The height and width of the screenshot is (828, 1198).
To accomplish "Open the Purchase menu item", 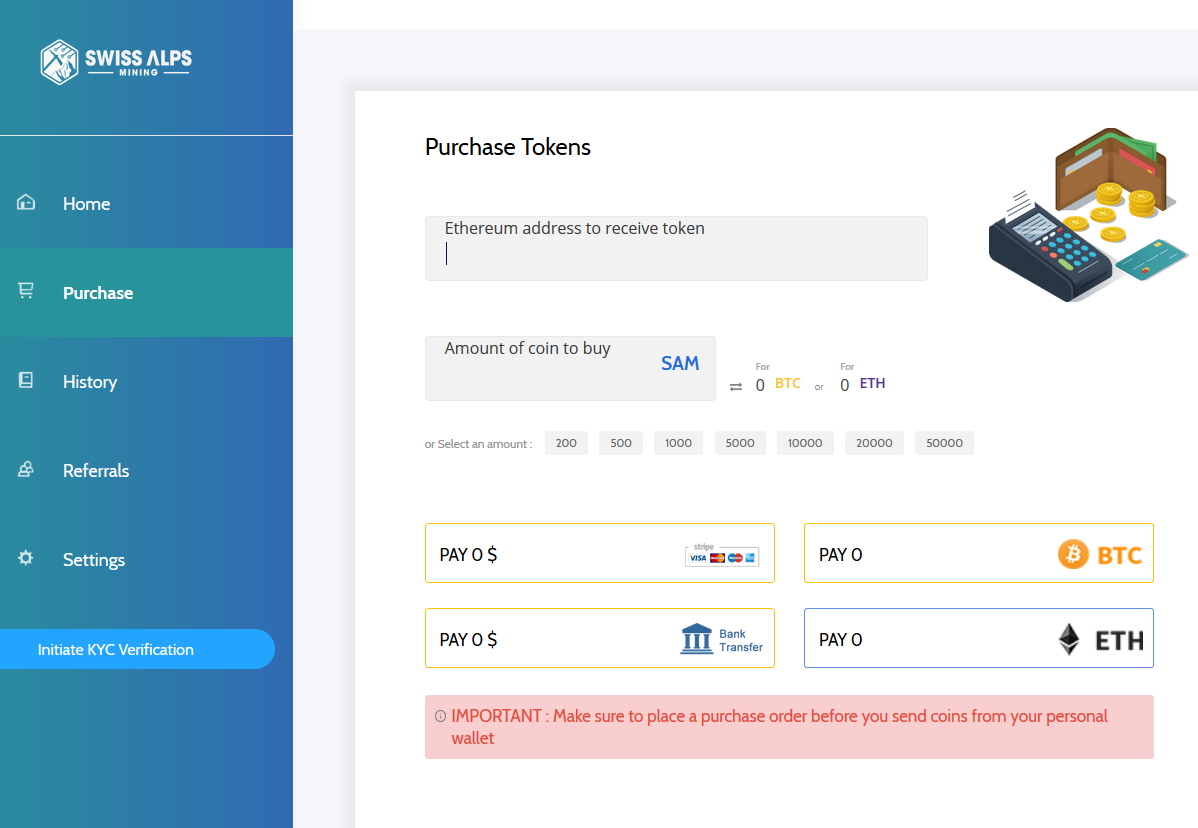I will click(146, 293).
